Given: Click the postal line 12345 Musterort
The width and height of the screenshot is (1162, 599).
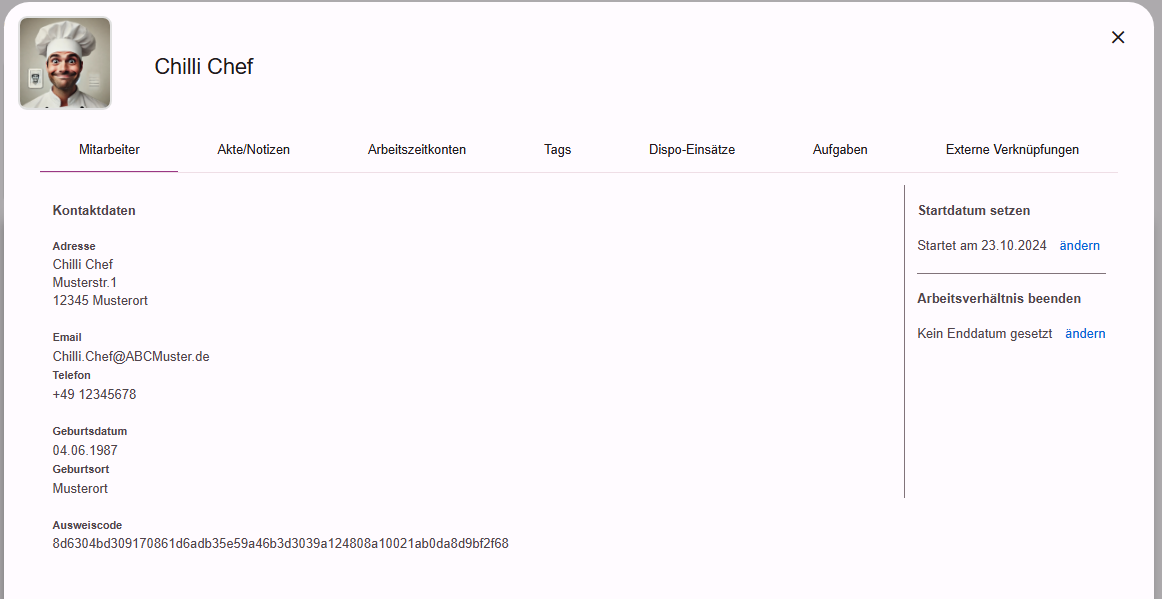Looking at the screenshot, I should [x=100, y=301].
